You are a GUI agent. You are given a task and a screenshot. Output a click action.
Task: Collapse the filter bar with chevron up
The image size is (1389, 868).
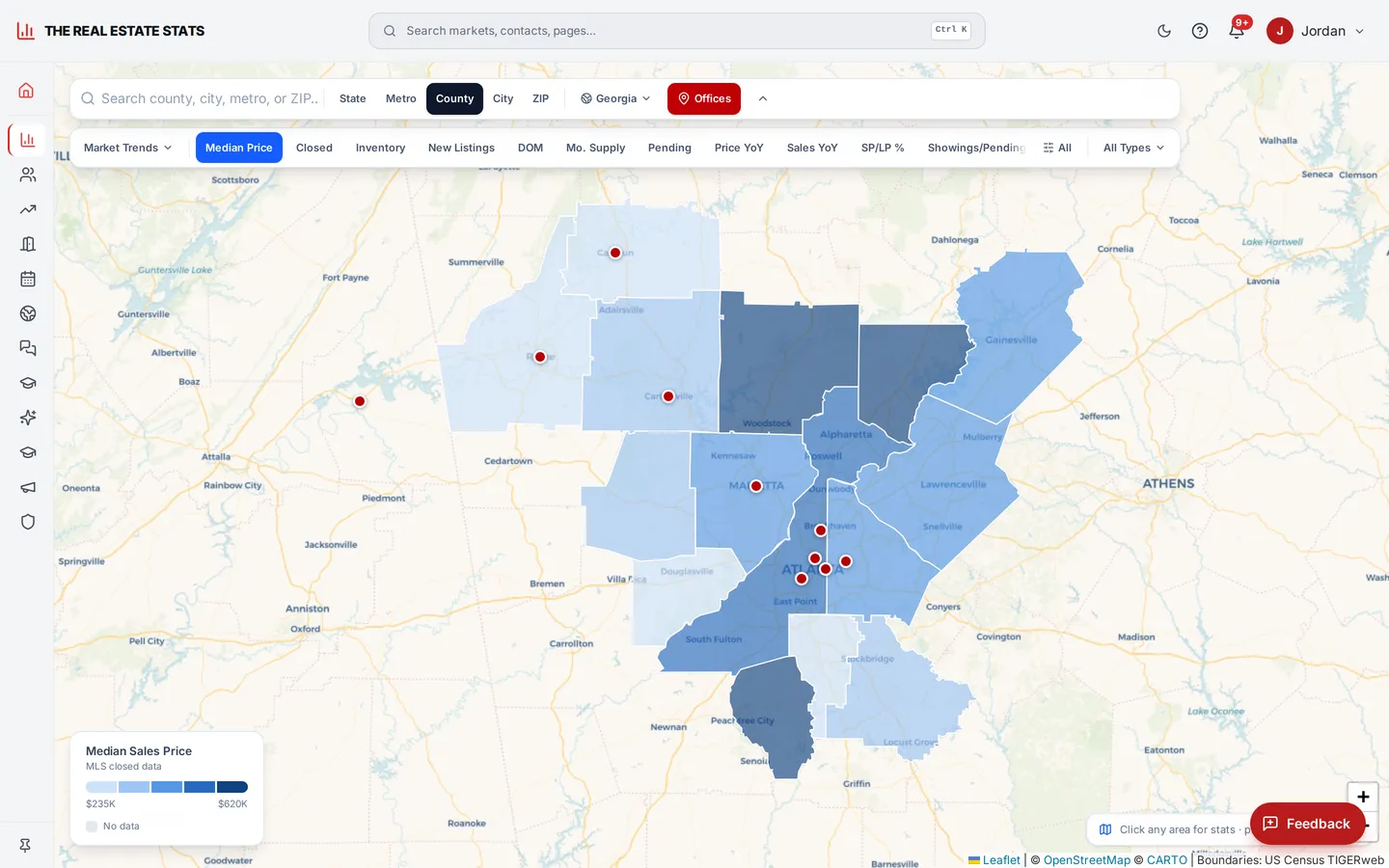click(763, 98)
